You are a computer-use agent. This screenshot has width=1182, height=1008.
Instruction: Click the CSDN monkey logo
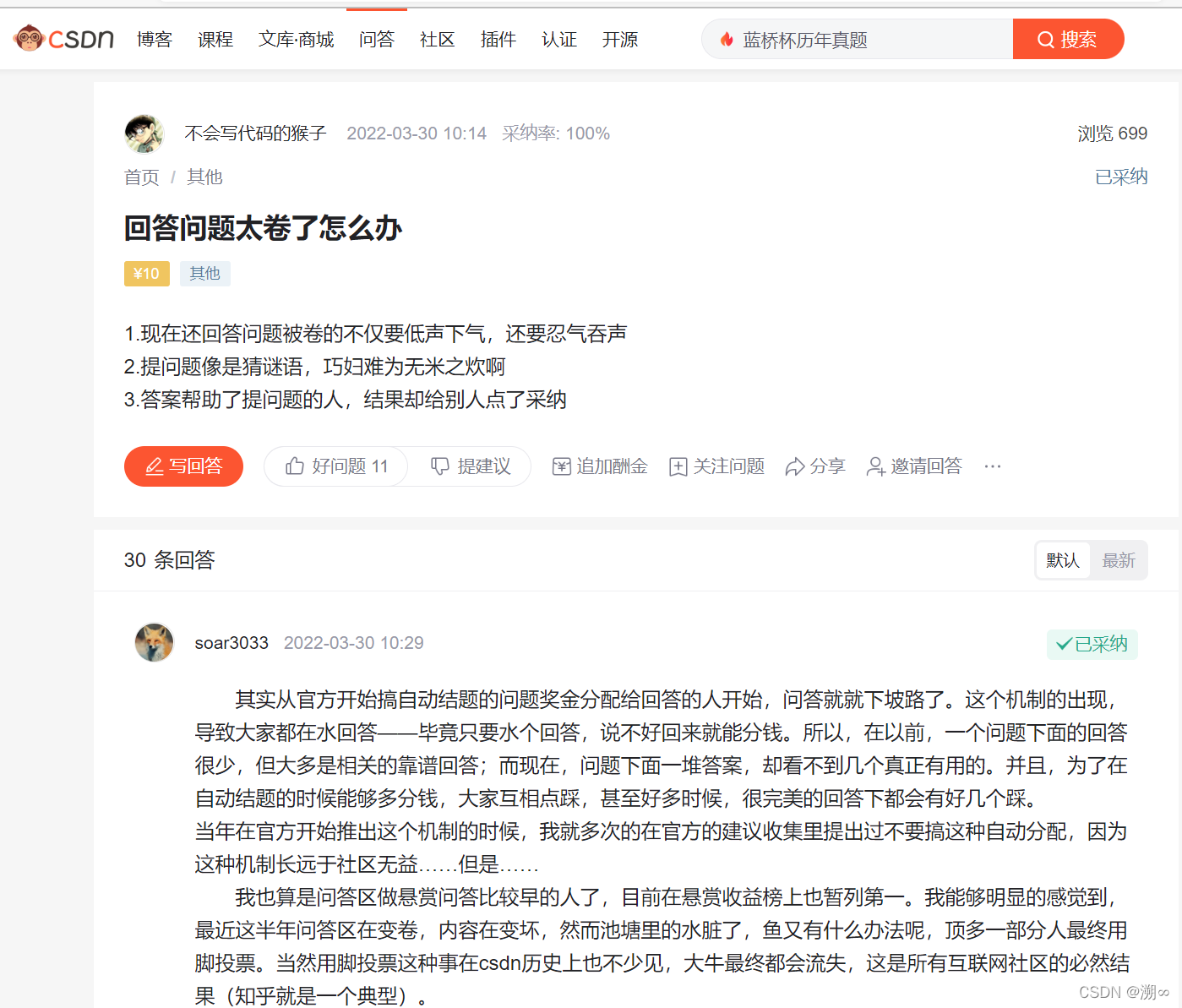coord(30,38)
